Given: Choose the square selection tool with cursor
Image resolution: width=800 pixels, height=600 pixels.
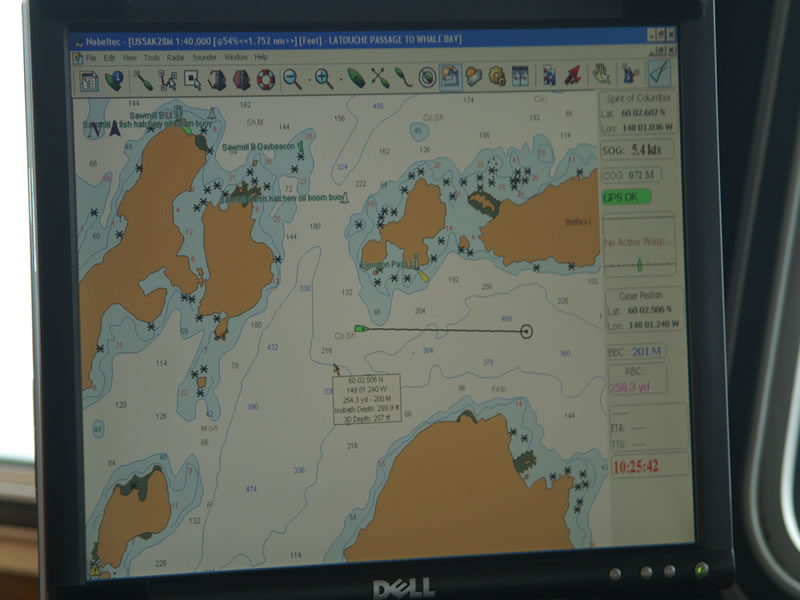Looking at the screenshot, I should 192,81.
